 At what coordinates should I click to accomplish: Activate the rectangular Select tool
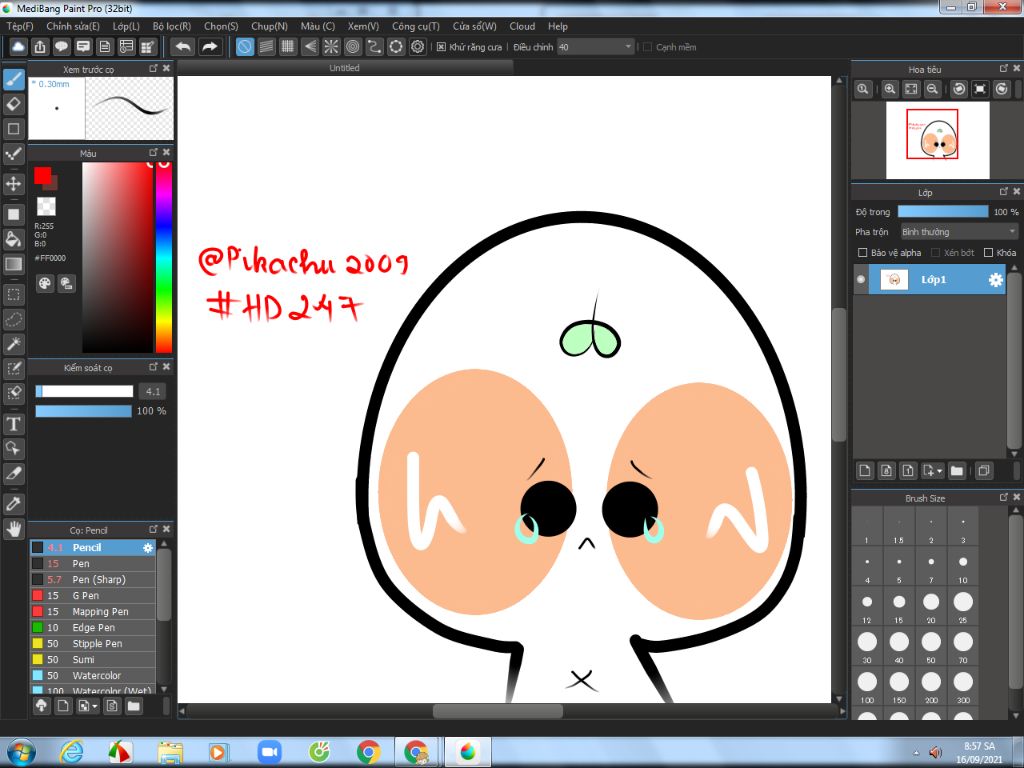(14, 295)
